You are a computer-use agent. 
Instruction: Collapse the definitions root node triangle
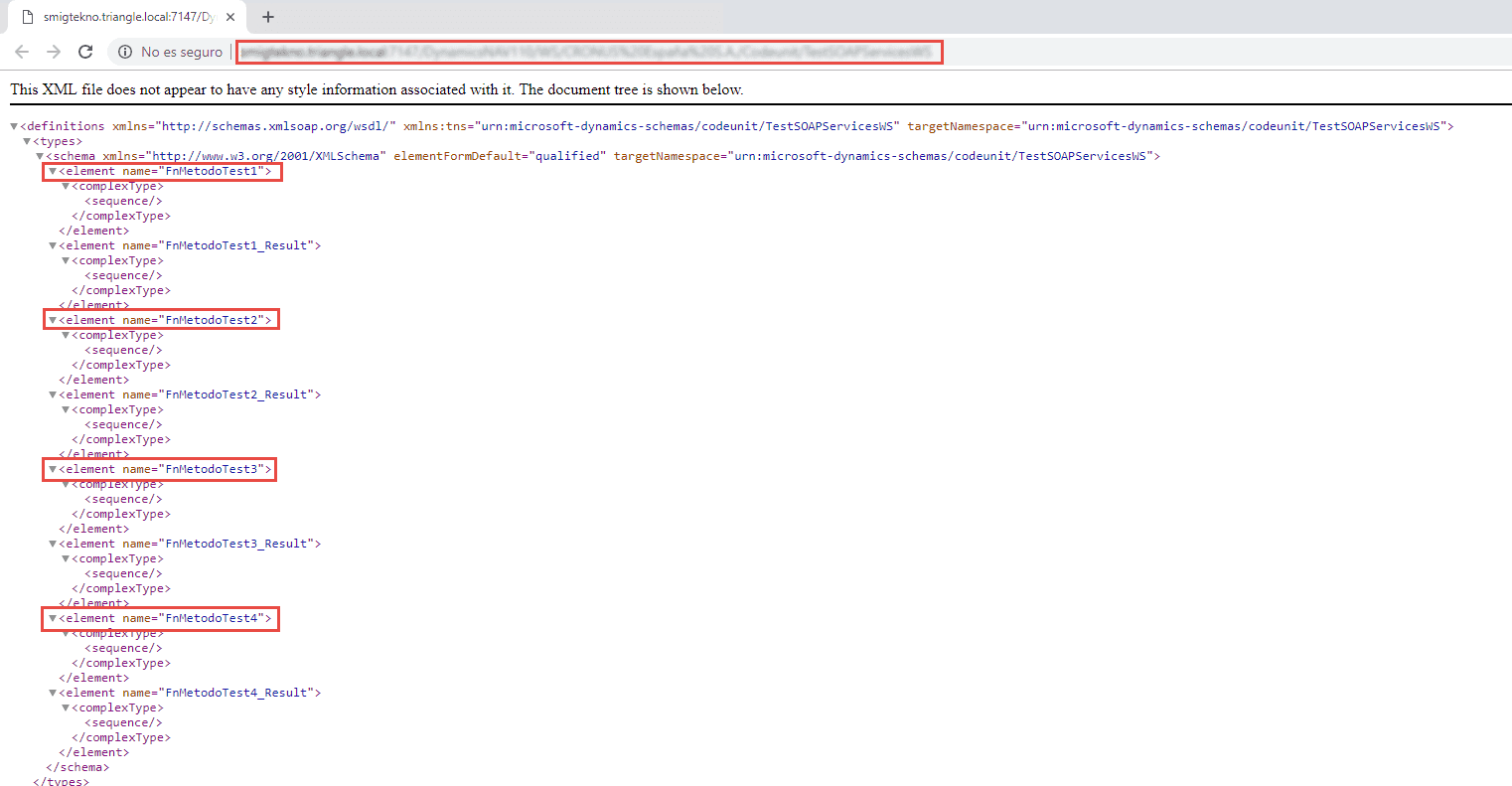point(13,125)
